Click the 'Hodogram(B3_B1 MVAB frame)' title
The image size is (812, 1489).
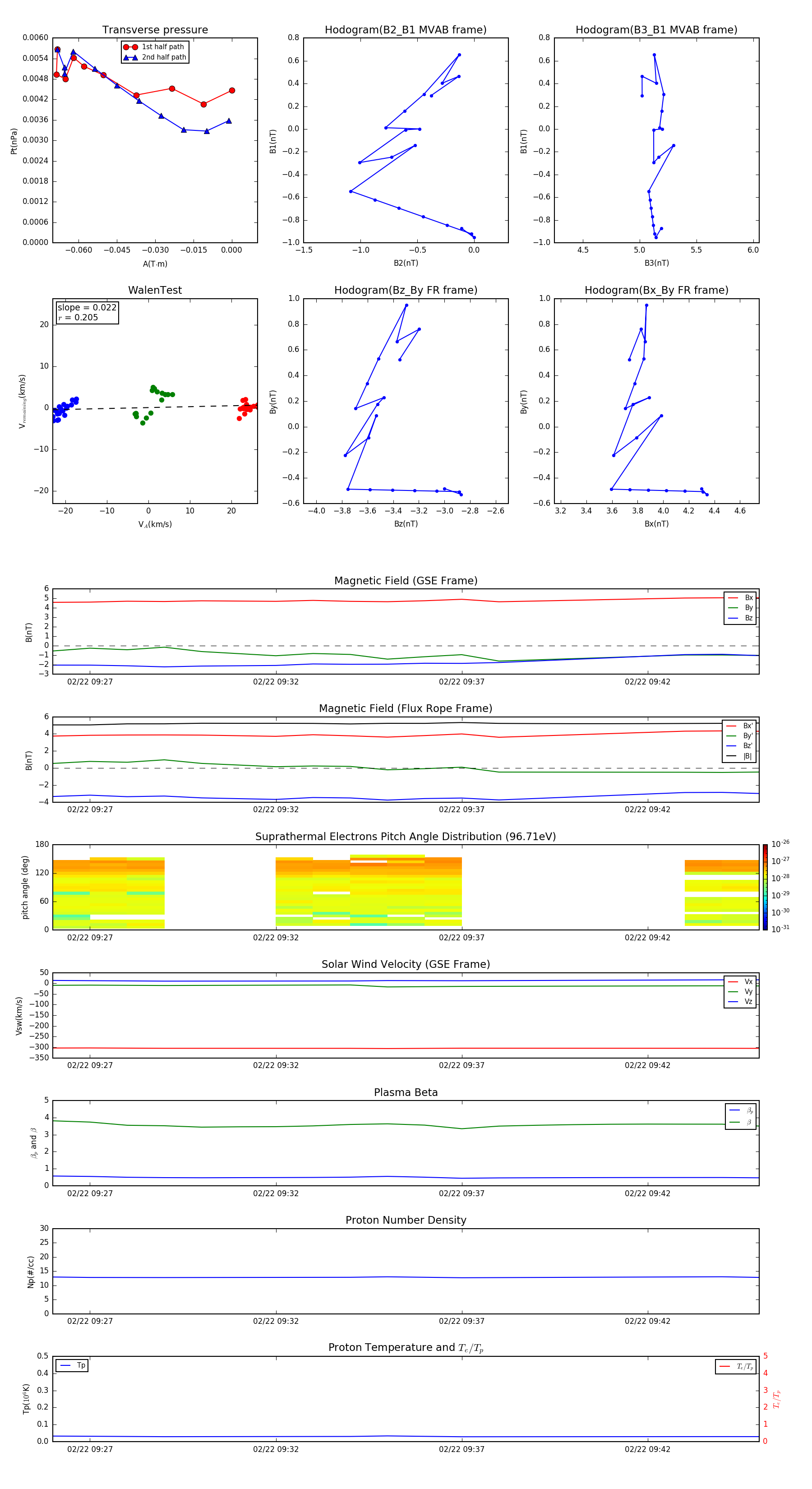[656, 30]
